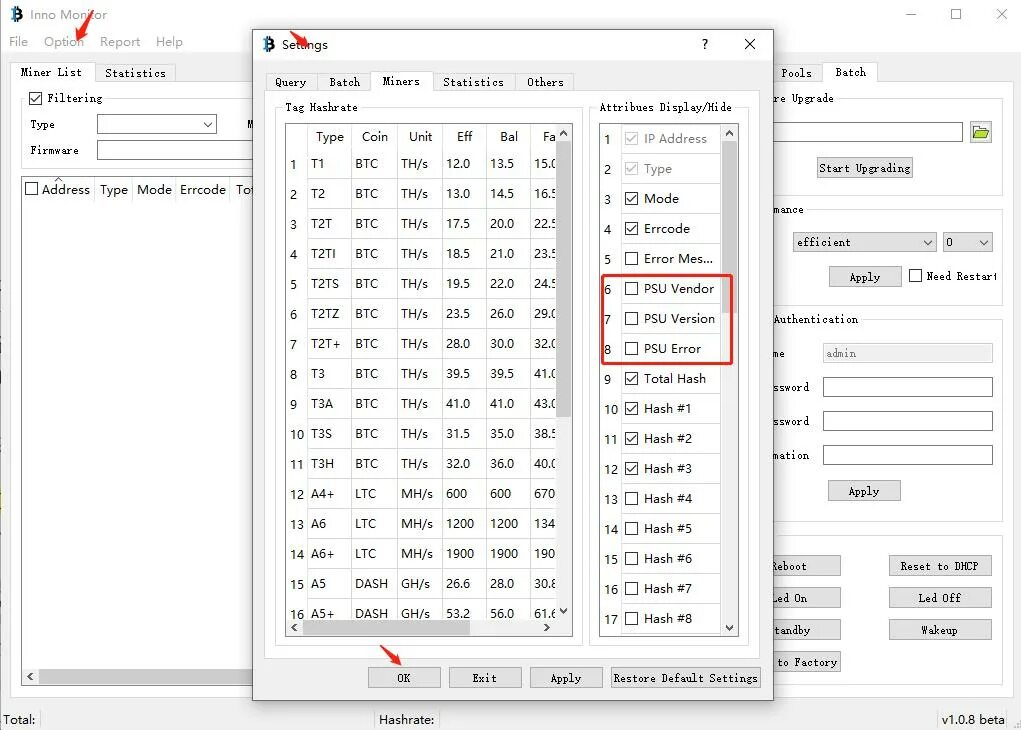Click the Start Upgrading button
The height and width of the screenshot is (730, 1021).
(865, 168)
